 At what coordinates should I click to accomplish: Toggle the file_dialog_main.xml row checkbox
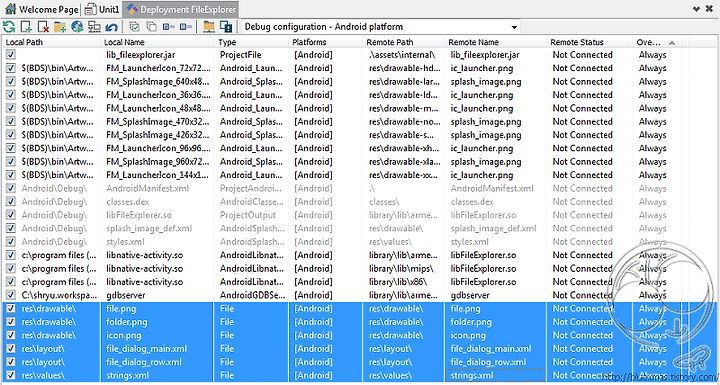point(10,349)
